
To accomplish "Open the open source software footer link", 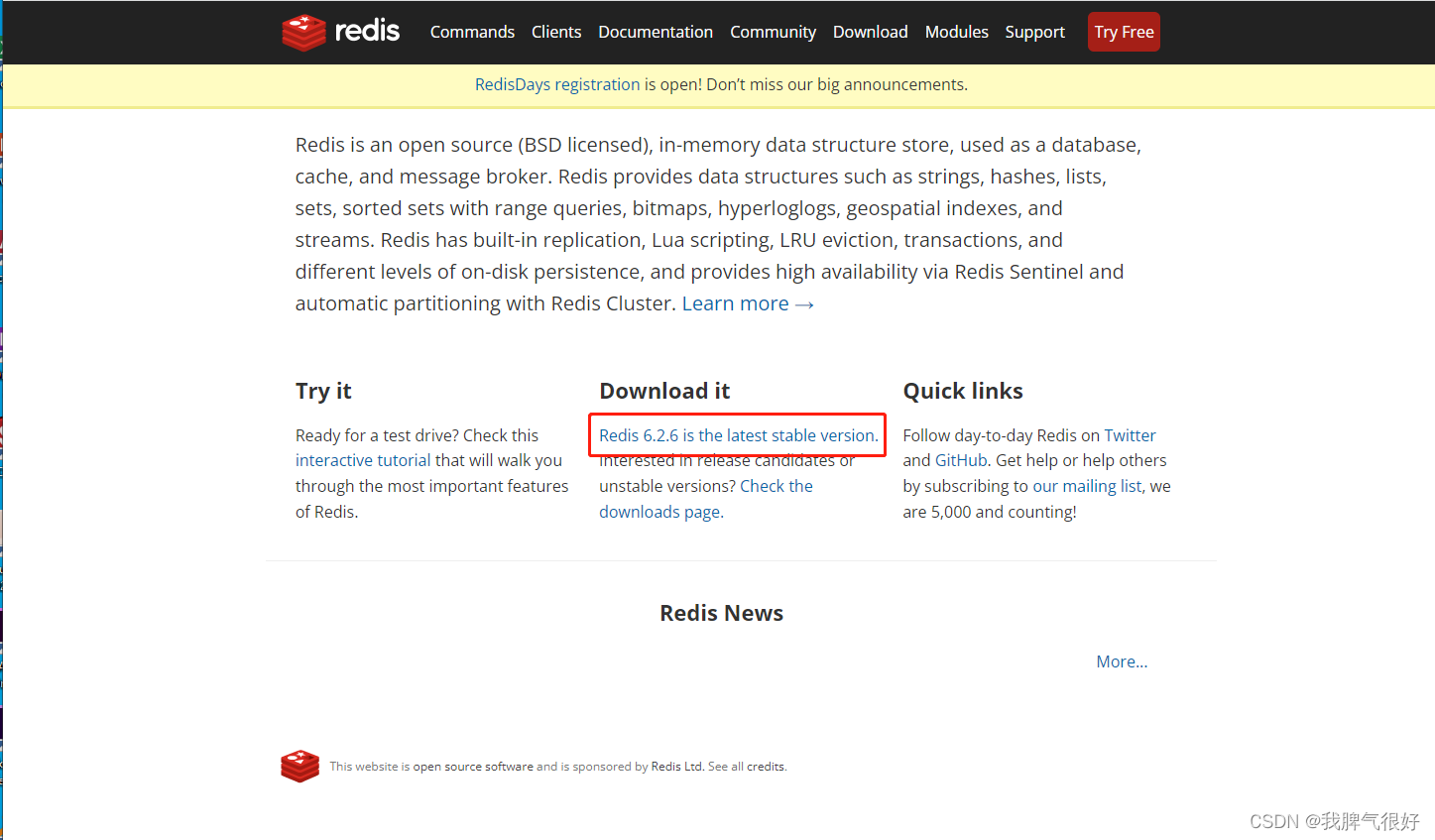I will (473, 767).
